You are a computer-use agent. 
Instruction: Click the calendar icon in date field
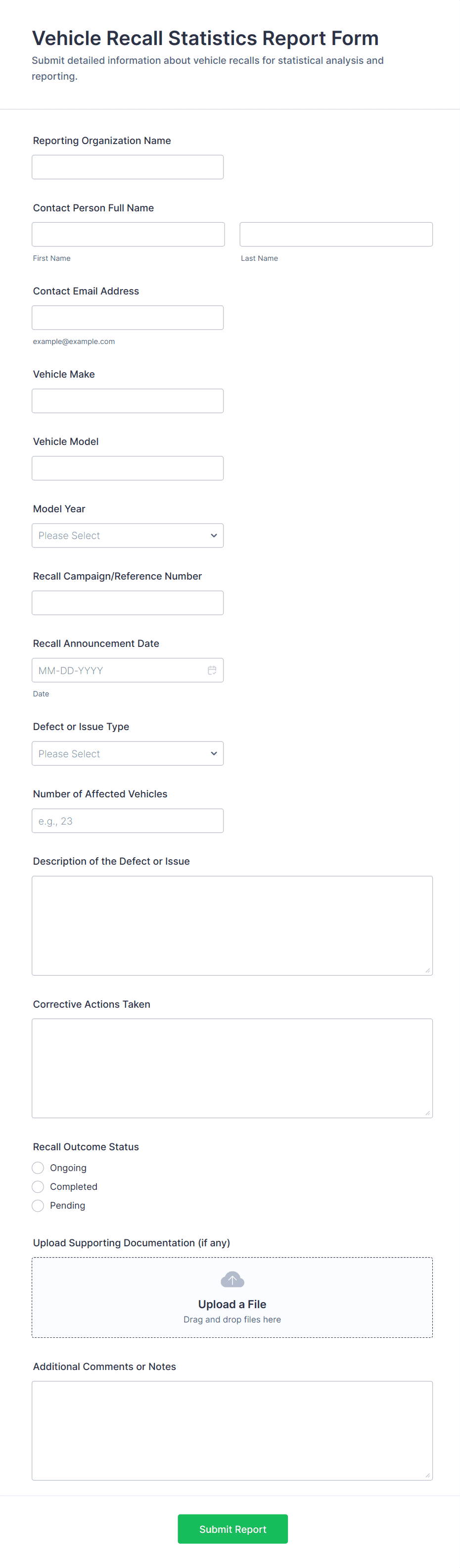pyautogui.click(x=212, y=670)
